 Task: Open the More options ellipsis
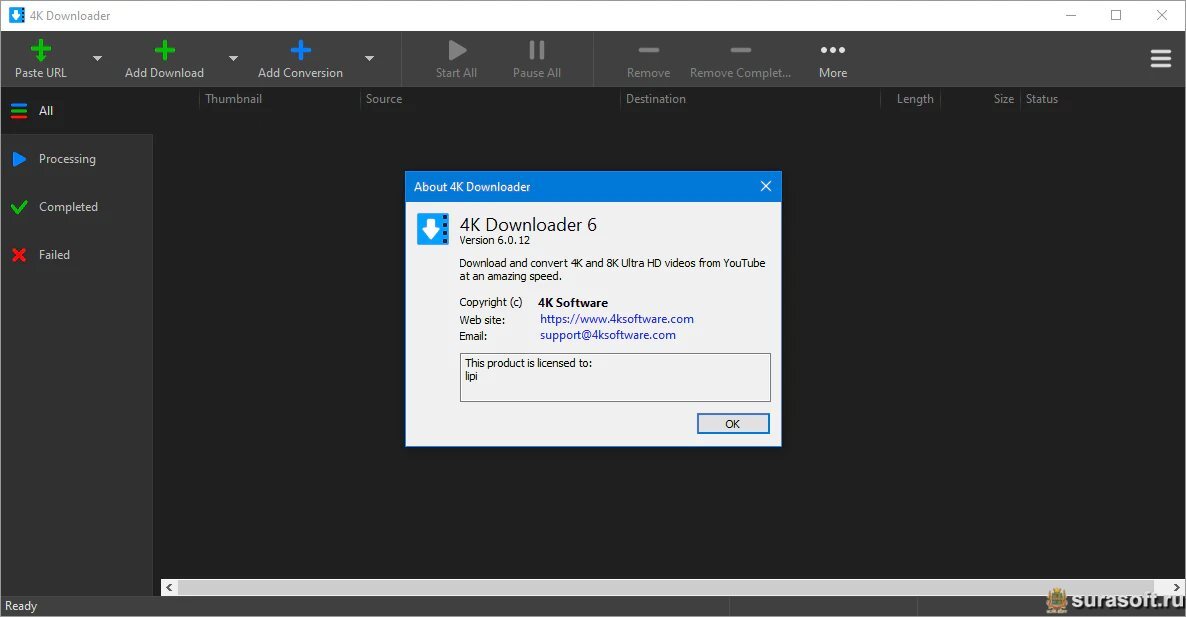(x=832, y=51)
